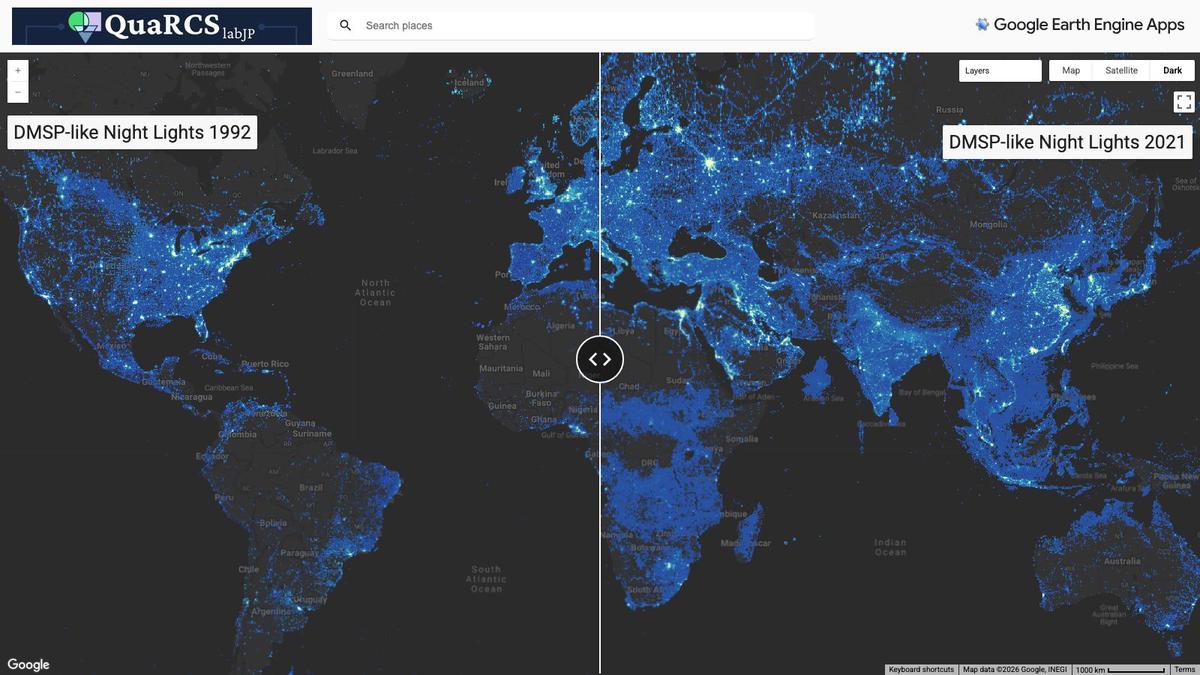
Task: Click the Australia country label
Action: pyautogui.click(x=1122, y=561)
